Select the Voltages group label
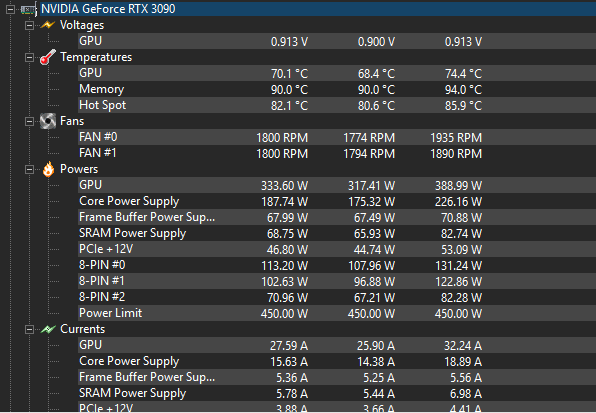This screenshot has height=413, width=596. pyautogui.click(x=82, y=25)
